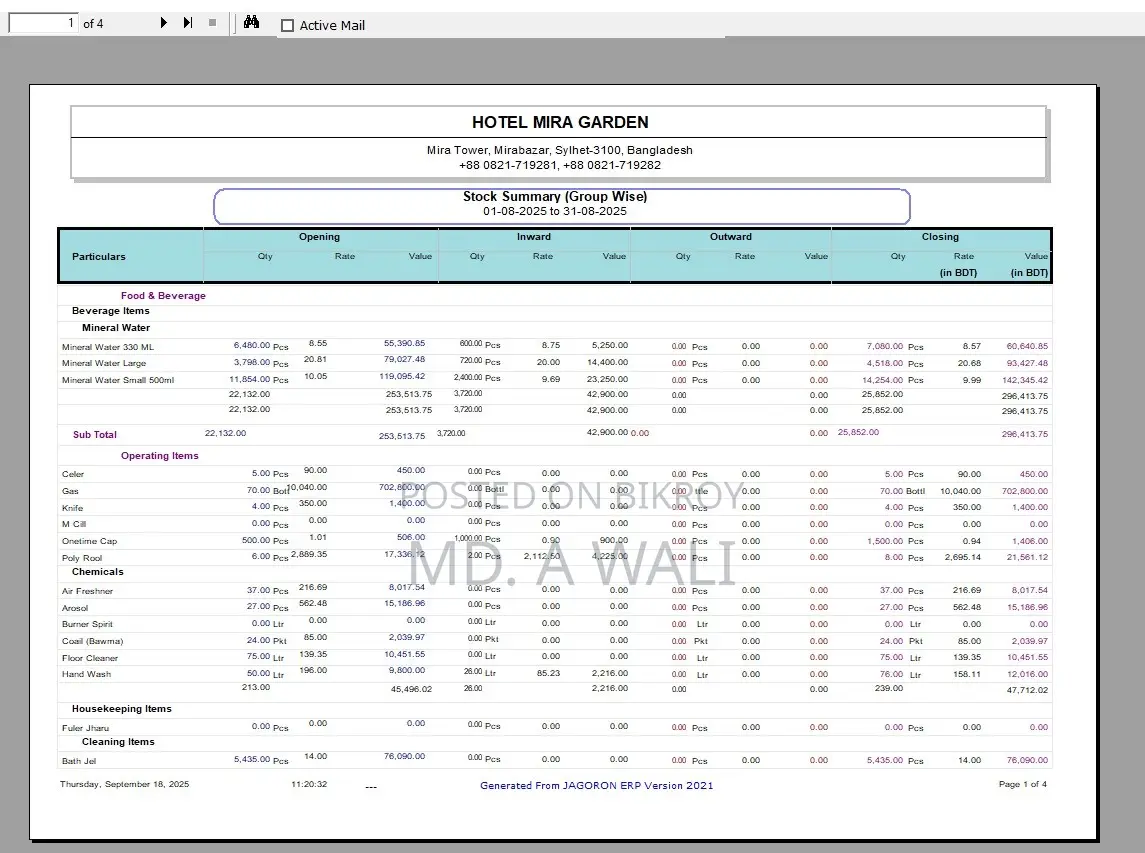Jump to the last report page

coord(188,23)
